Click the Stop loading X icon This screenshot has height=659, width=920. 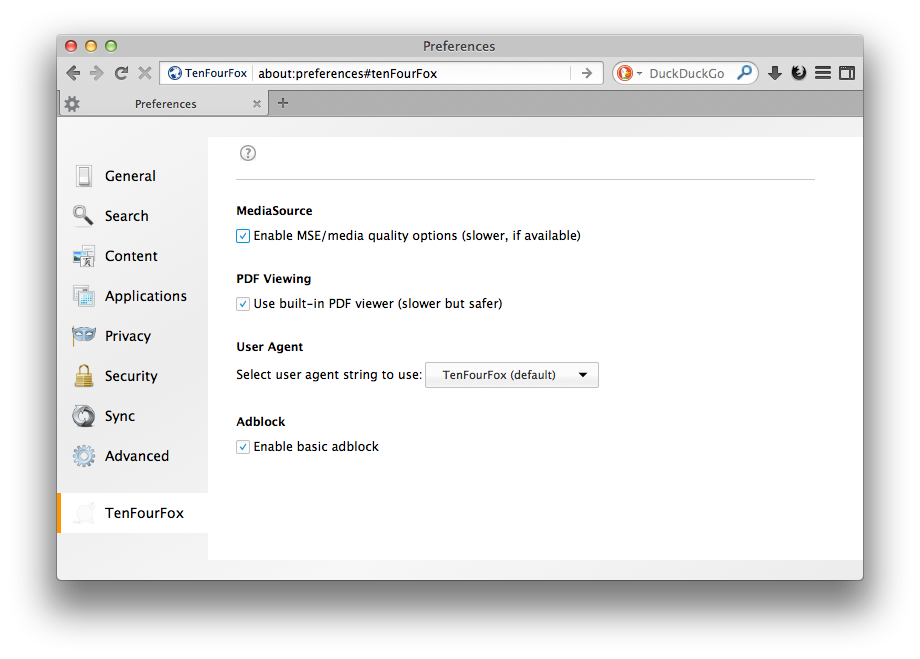click(x=145, y=73)
